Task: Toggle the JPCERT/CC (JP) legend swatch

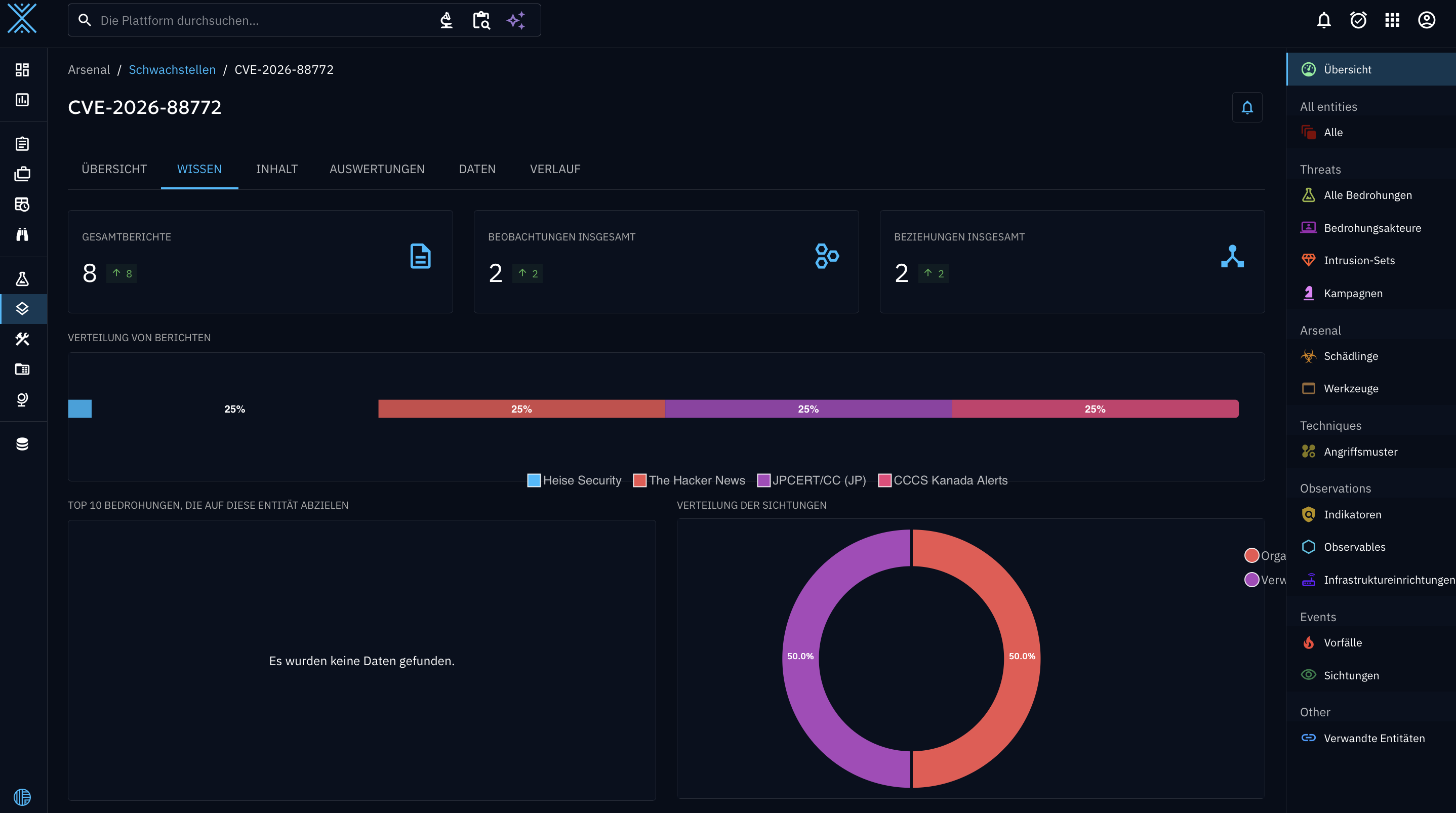Action: click(763, 480)
